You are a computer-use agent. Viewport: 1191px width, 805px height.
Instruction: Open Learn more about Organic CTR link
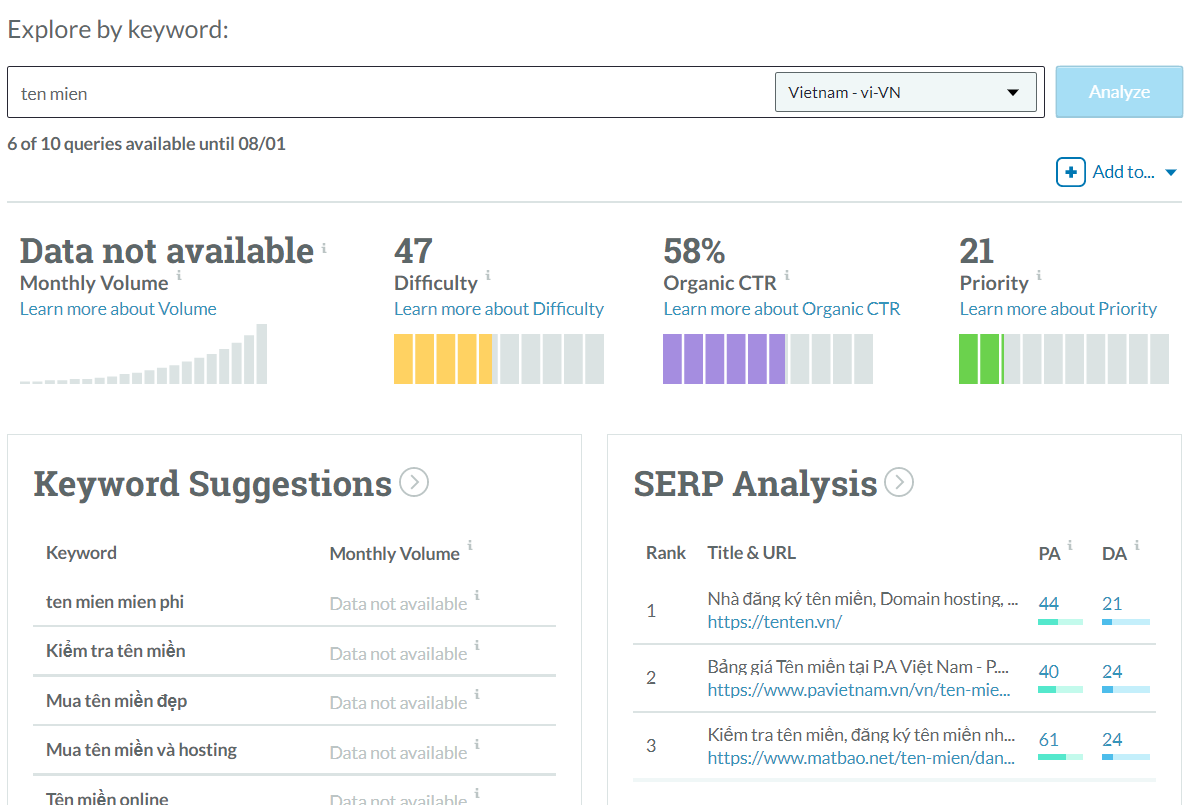pos(782,309)
